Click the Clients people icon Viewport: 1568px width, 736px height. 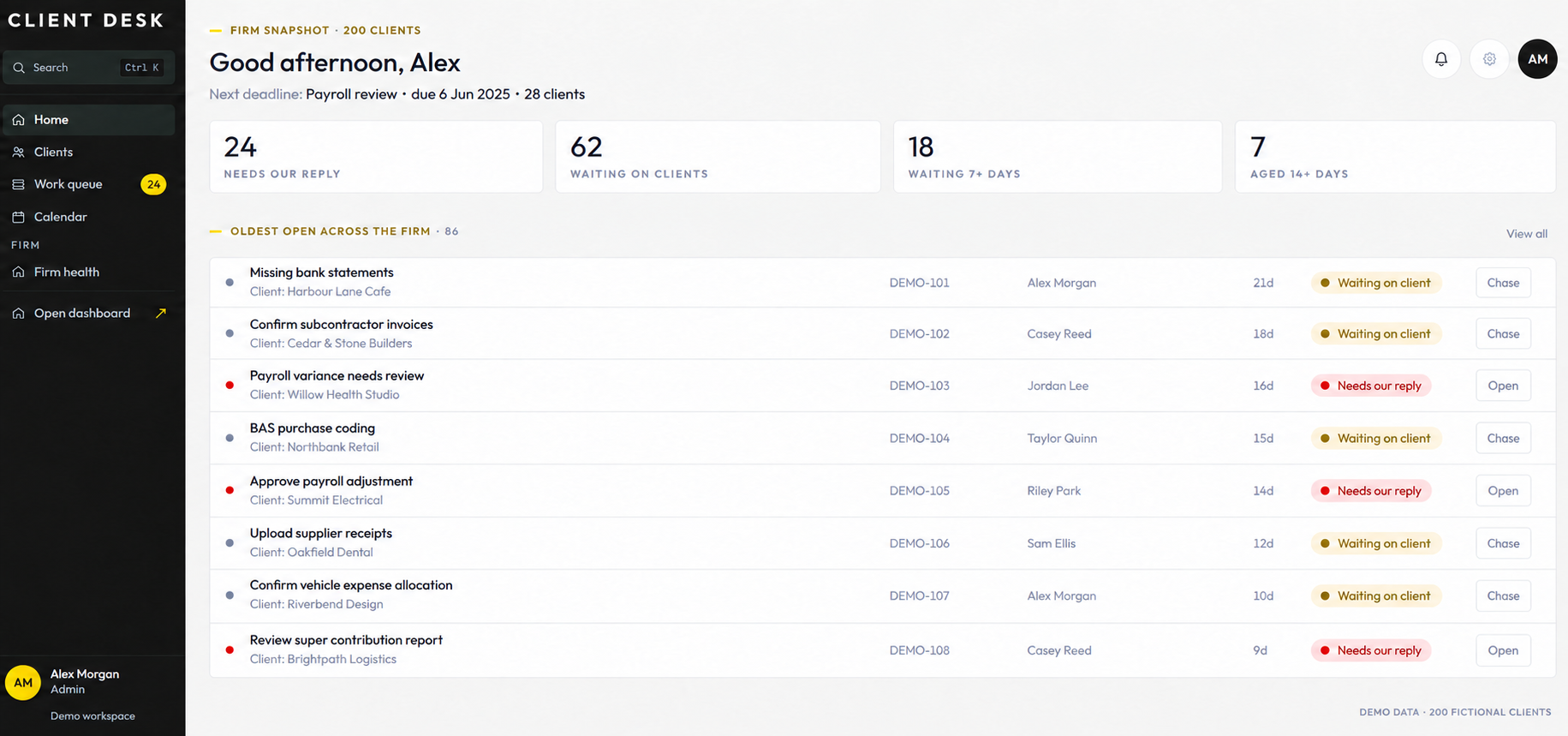click(18, 152)
